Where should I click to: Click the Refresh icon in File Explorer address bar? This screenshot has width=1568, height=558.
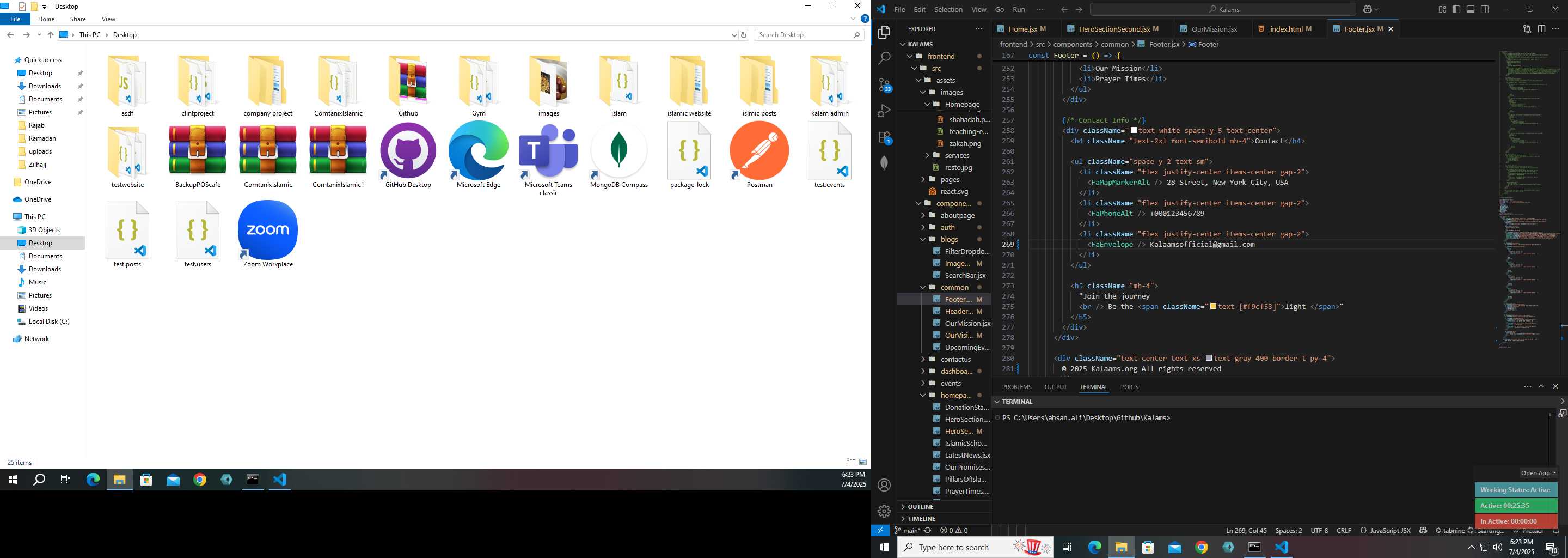pyautogui.click(x=743, y=35)
